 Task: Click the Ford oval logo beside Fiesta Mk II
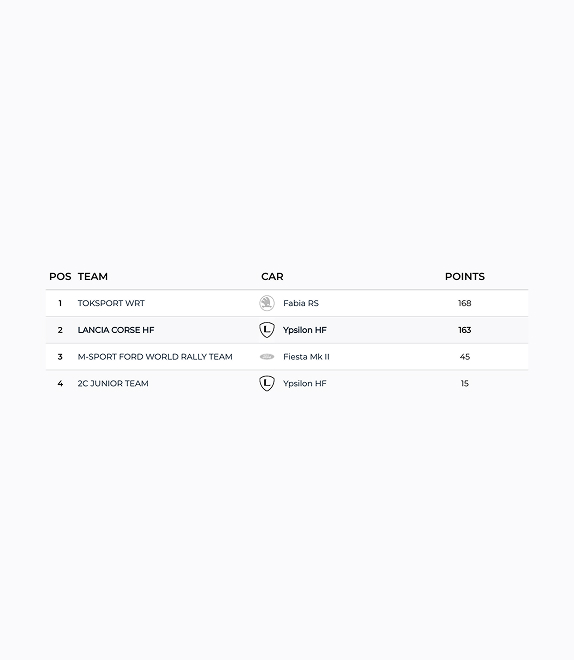tap(267, 357)
